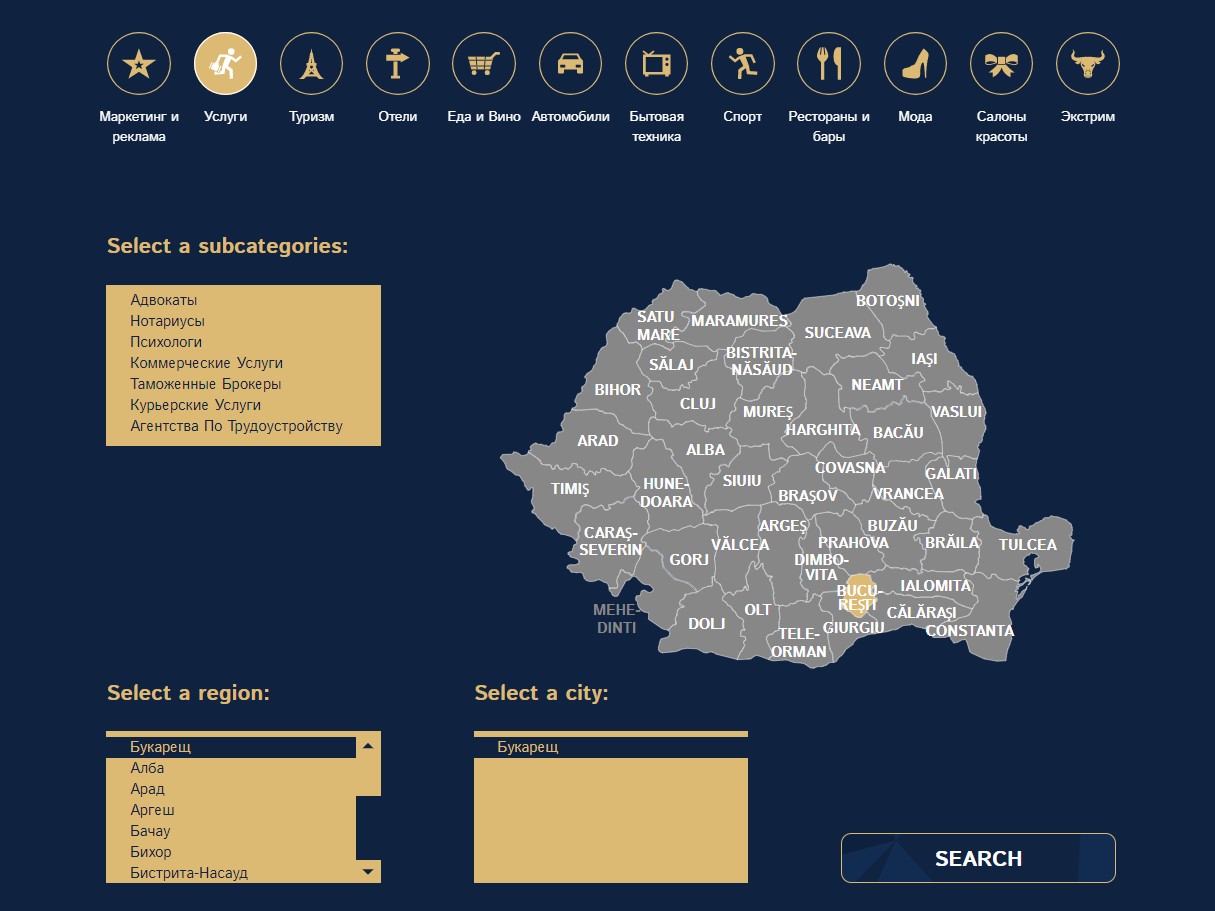Open the bull head Extreme icon

[x=1087, y=64]
